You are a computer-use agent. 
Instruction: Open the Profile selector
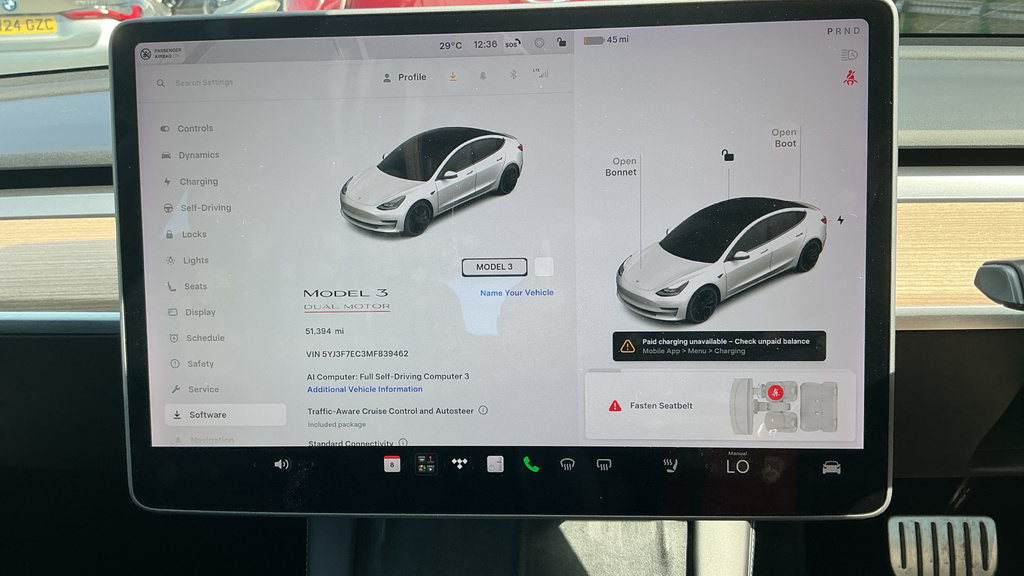(404, 77)
